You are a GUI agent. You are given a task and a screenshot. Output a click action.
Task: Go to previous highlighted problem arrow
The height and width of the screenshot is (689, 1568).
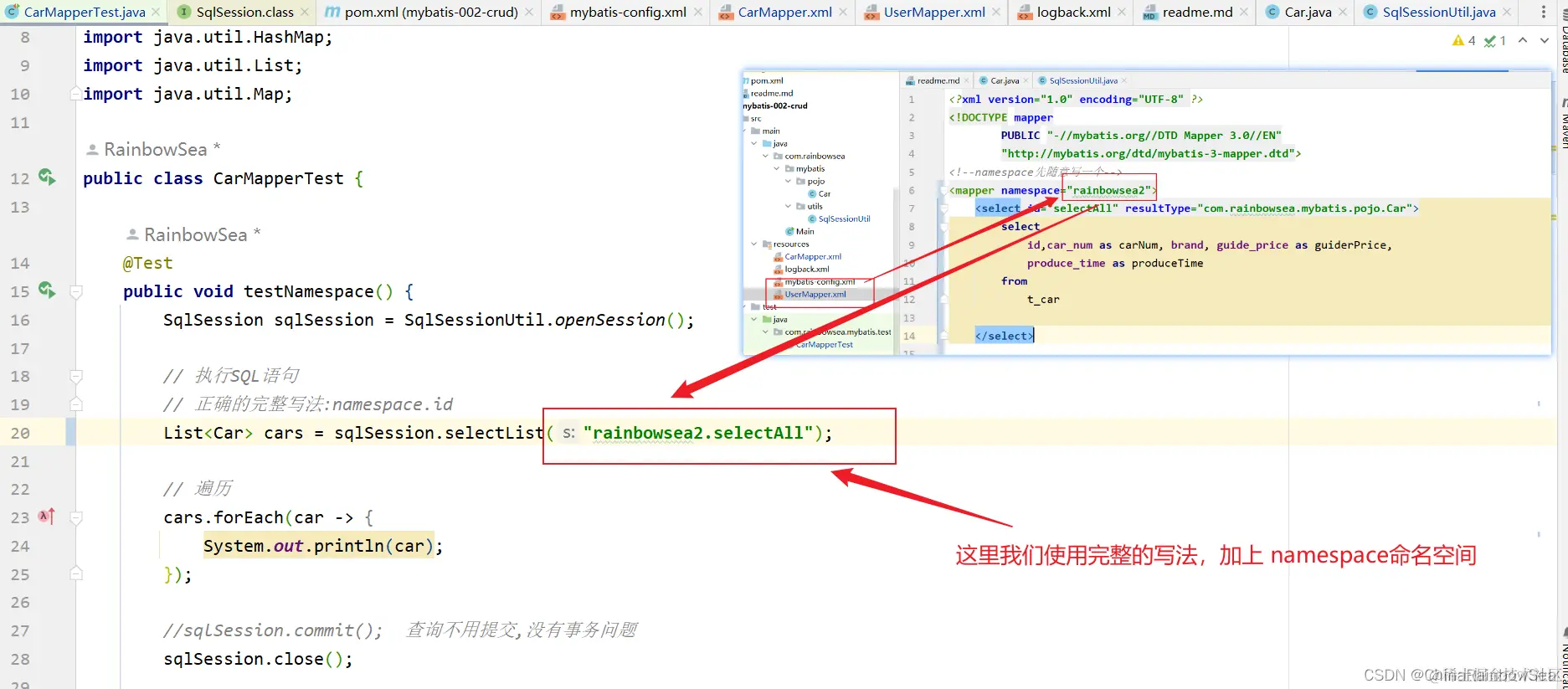tap(1523, 40)
